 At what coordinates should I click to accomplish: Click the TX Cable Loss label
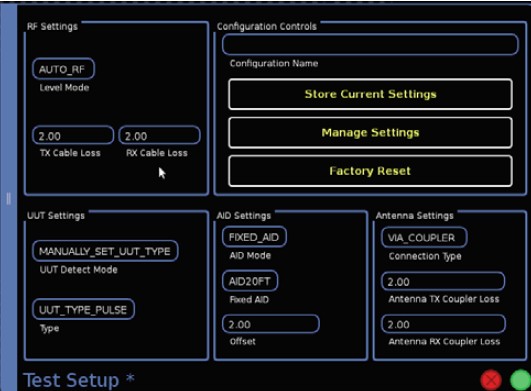point(70,153)
